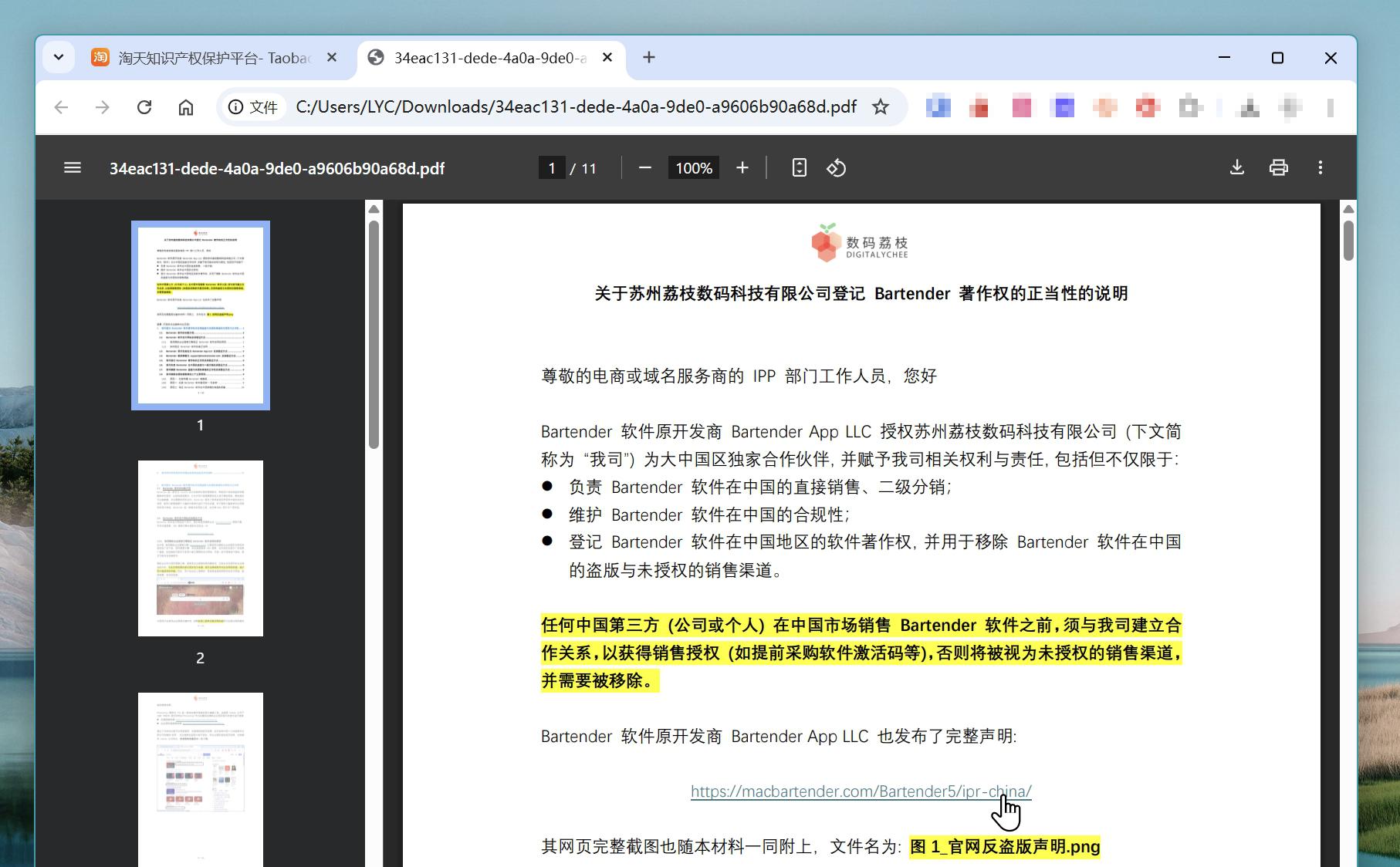
Task: Click the document scroll-up arrow
Action: pyautogui.click(x=1348, y=209)
